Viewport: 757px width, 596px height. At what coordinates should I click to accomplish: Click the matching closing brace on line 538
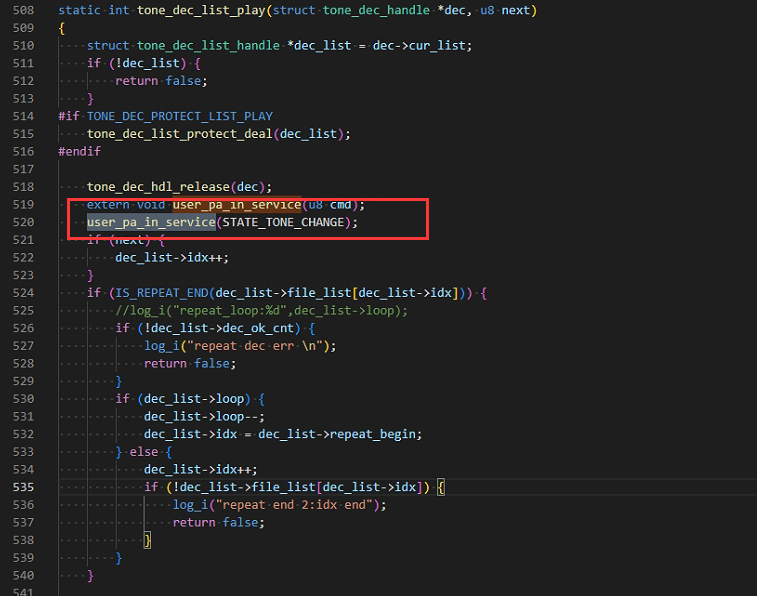[x=148, y=540]
